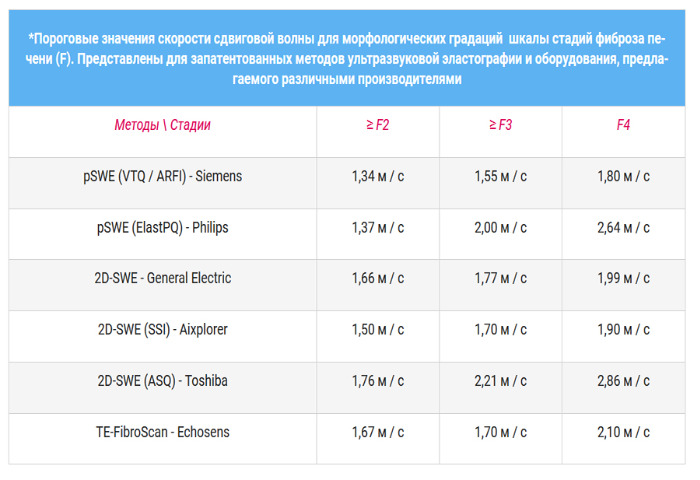Click the pSWE (VTQ / ARFI) - Siemens row label
Image resolution: width=700 pixels, height=480 pixels.
pos(162,176)
